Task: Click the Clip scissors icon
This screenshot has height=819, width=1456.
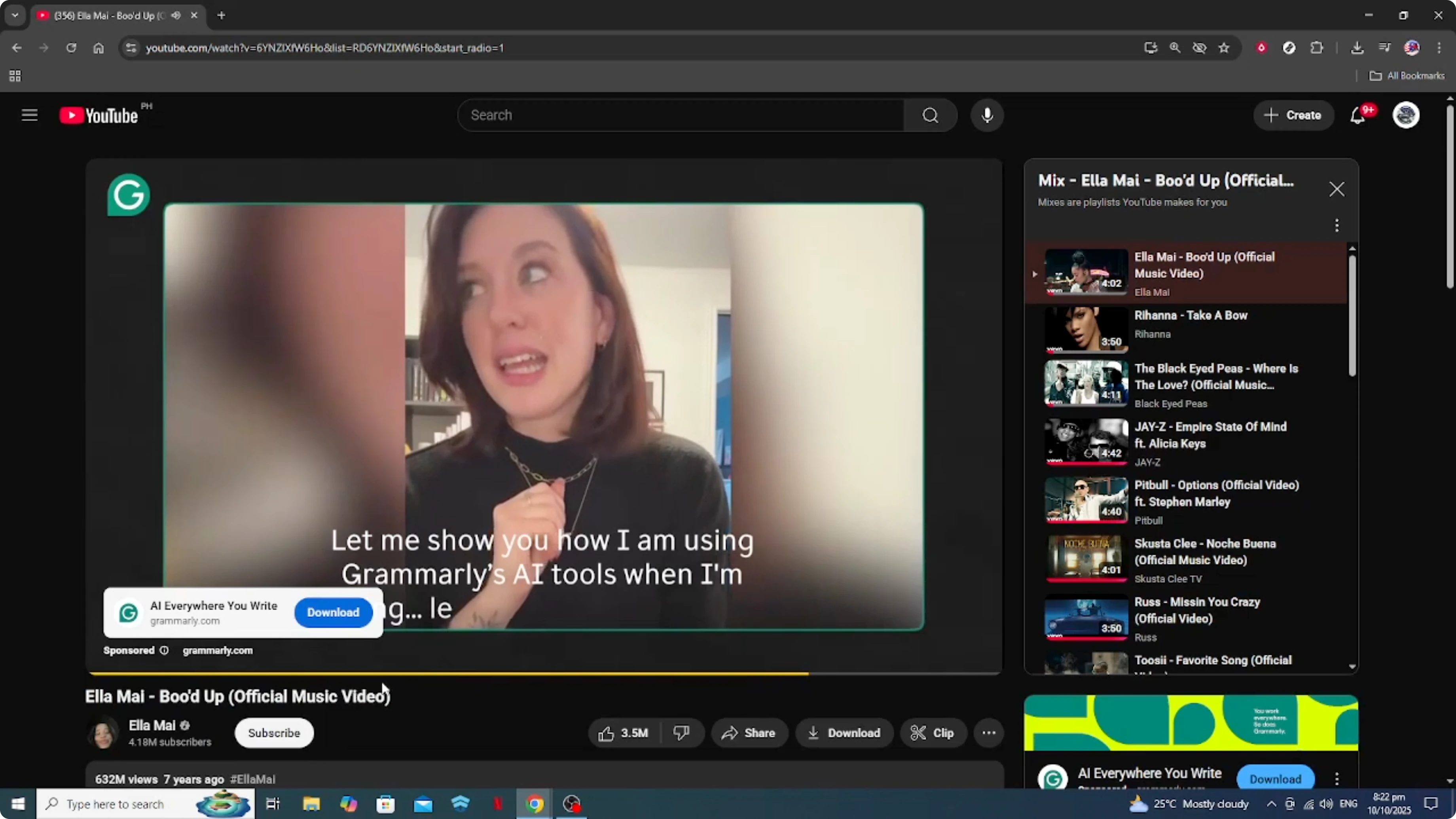Action: tap(918, 732)
